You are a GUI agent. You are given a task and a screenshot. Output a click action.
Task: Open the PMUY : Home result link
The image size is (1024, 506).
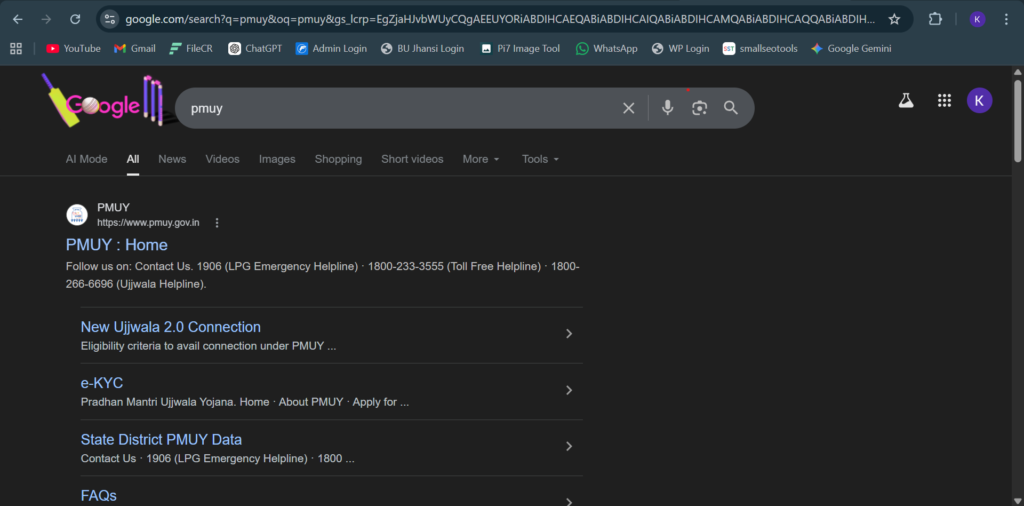click(x=117, y=245)
